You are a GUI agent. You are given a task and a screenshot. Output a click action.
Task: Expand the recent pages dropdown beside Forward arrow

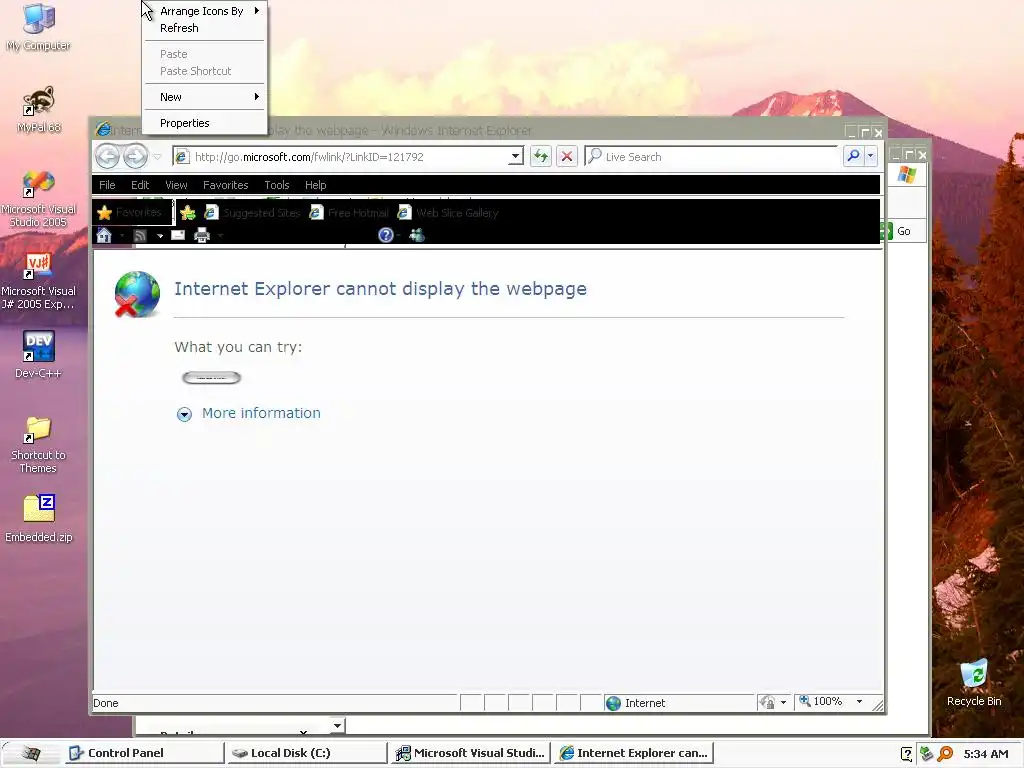[157, 157]
